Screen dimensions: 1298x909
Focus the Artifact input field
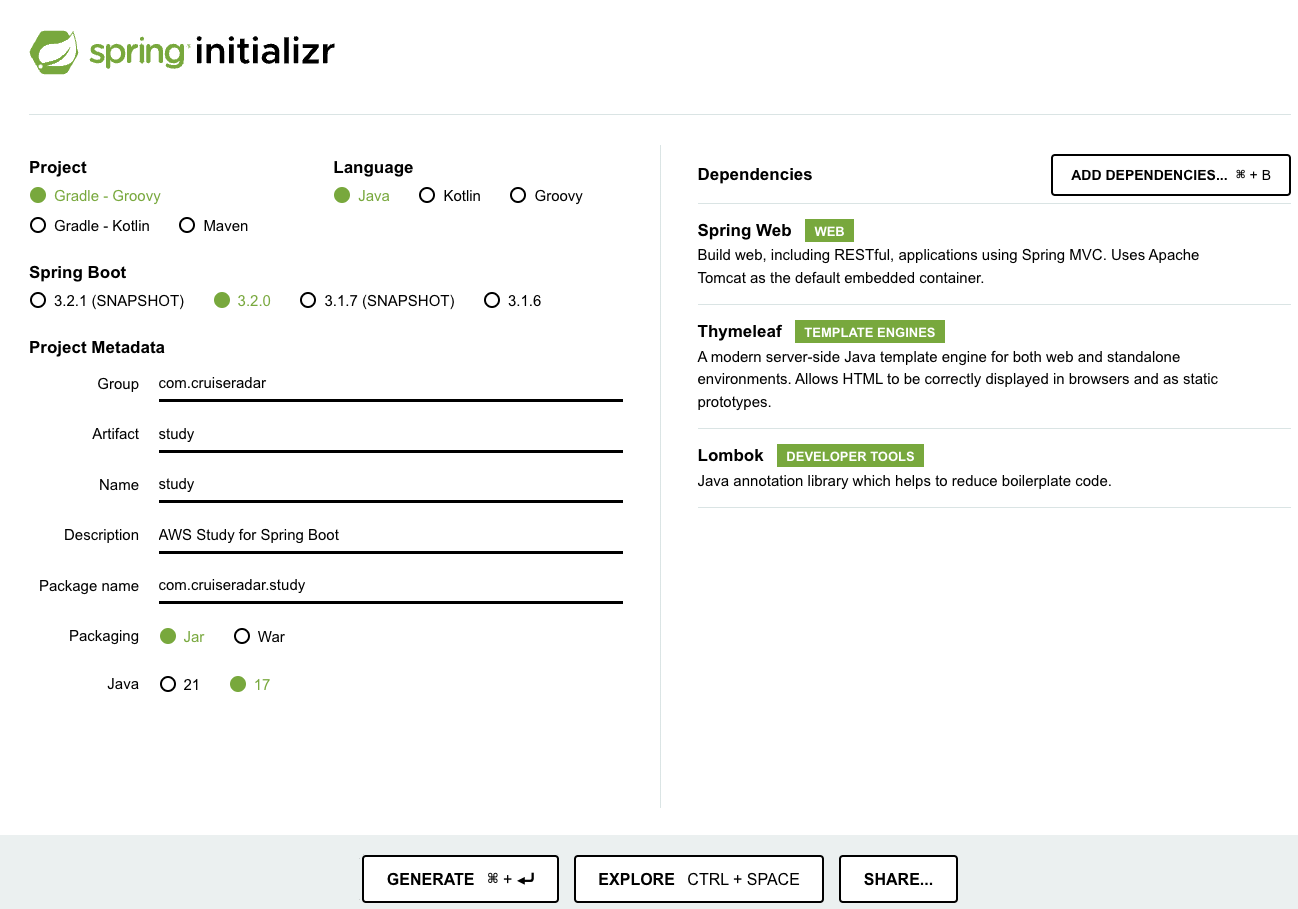(390, 435)
